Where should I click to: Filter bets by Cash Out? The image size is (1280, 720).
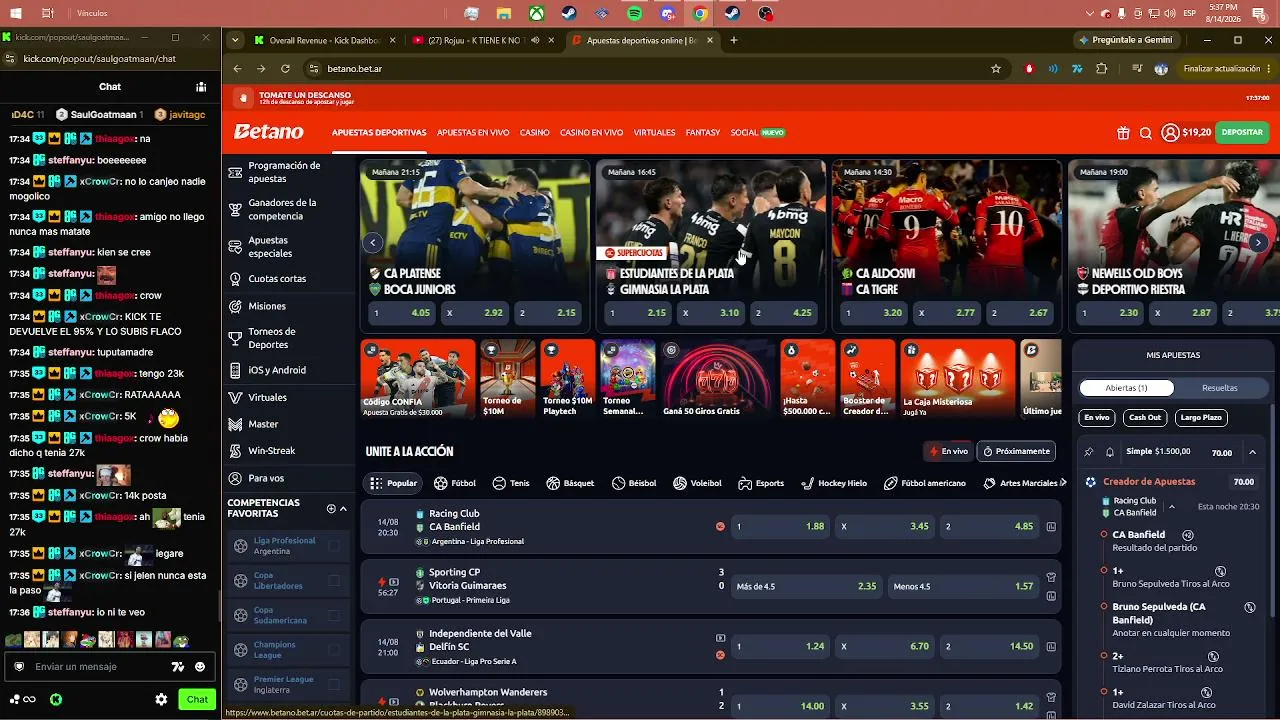coord(1145,418)
